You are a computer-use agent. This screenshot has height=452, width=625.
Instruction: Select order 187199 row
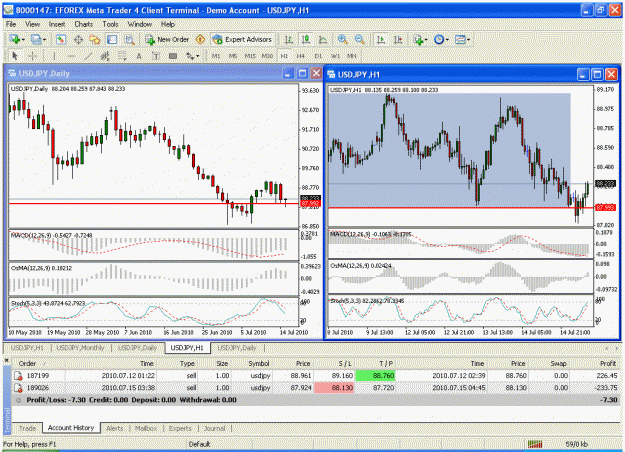pyautogui.click(x=316, y=375)
